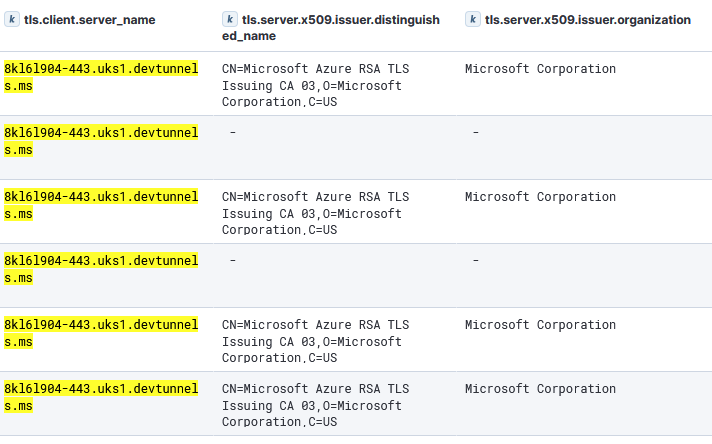
Task: Select the tls.server.x509.issuer.distinguished_name column header
Action: [339, 27]
